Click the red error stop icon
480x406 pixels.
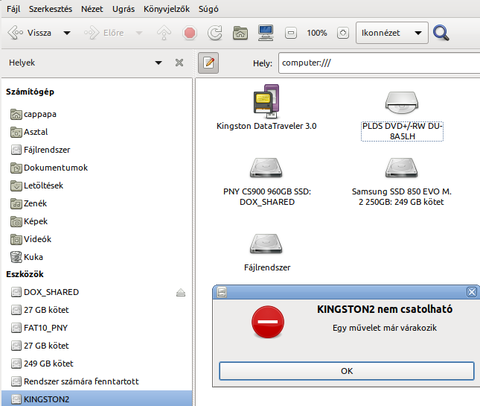[268, 322]
